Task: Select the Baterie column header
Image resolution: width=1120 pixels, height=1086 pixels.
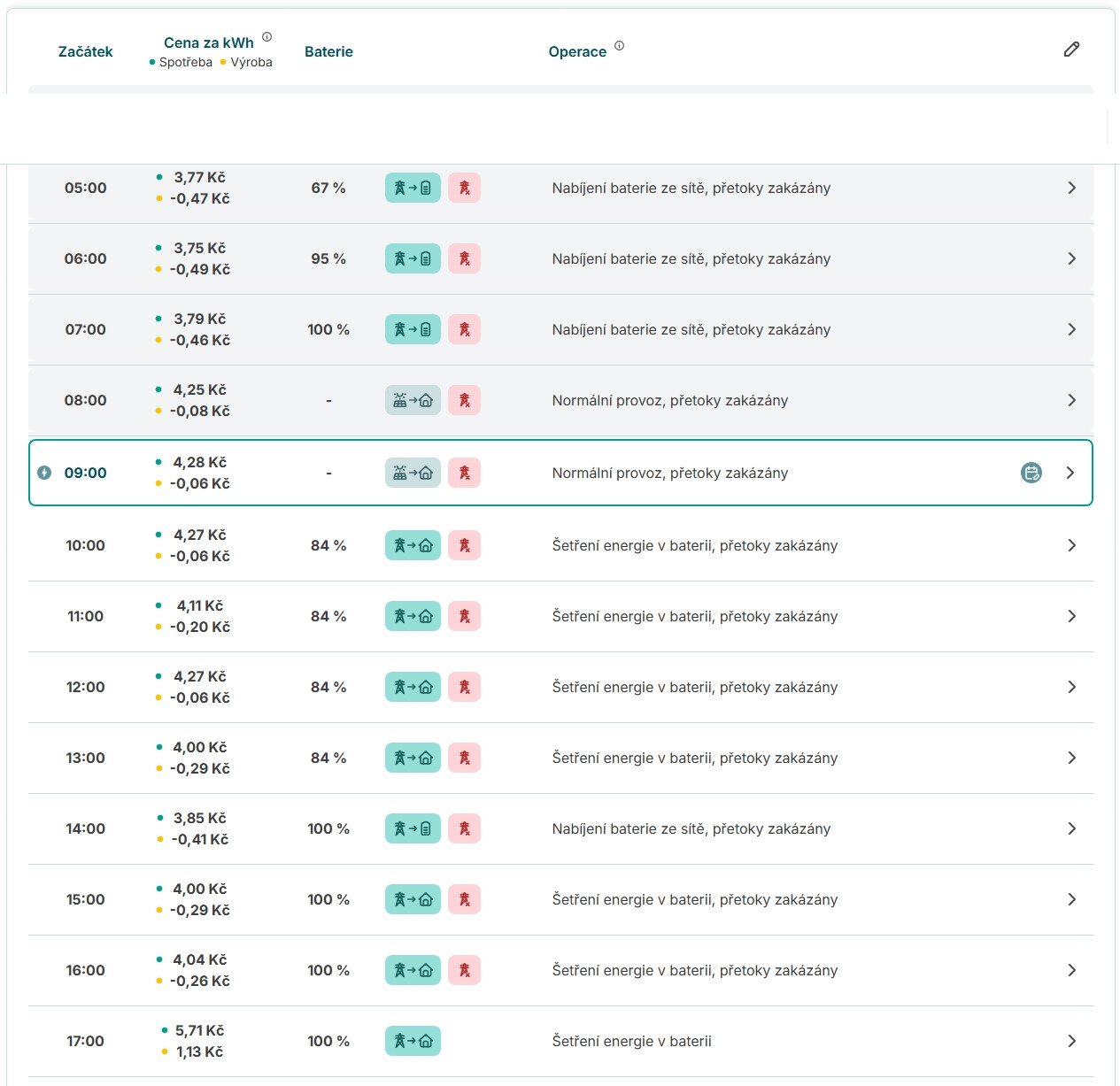Action: pos(328,51)
